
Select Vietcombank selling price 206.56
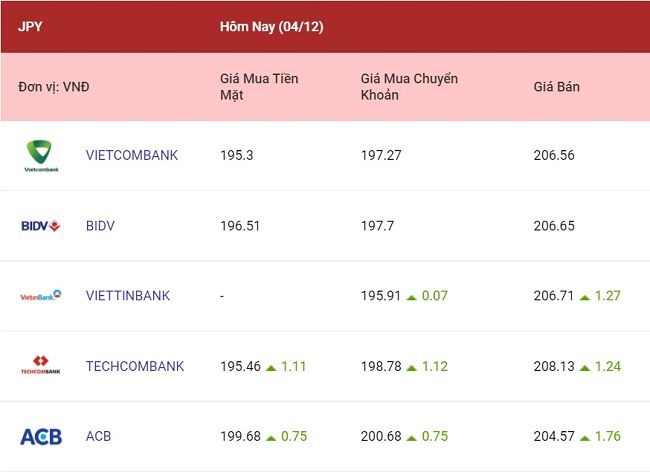(x=554, y=155)
